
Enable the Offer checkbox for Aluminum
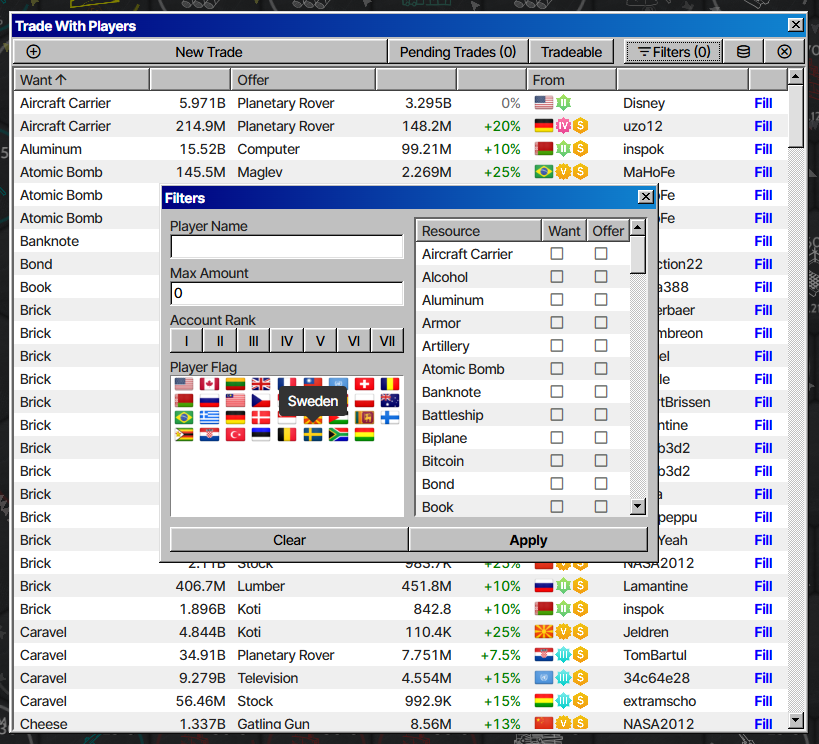[x=601, y=300]
